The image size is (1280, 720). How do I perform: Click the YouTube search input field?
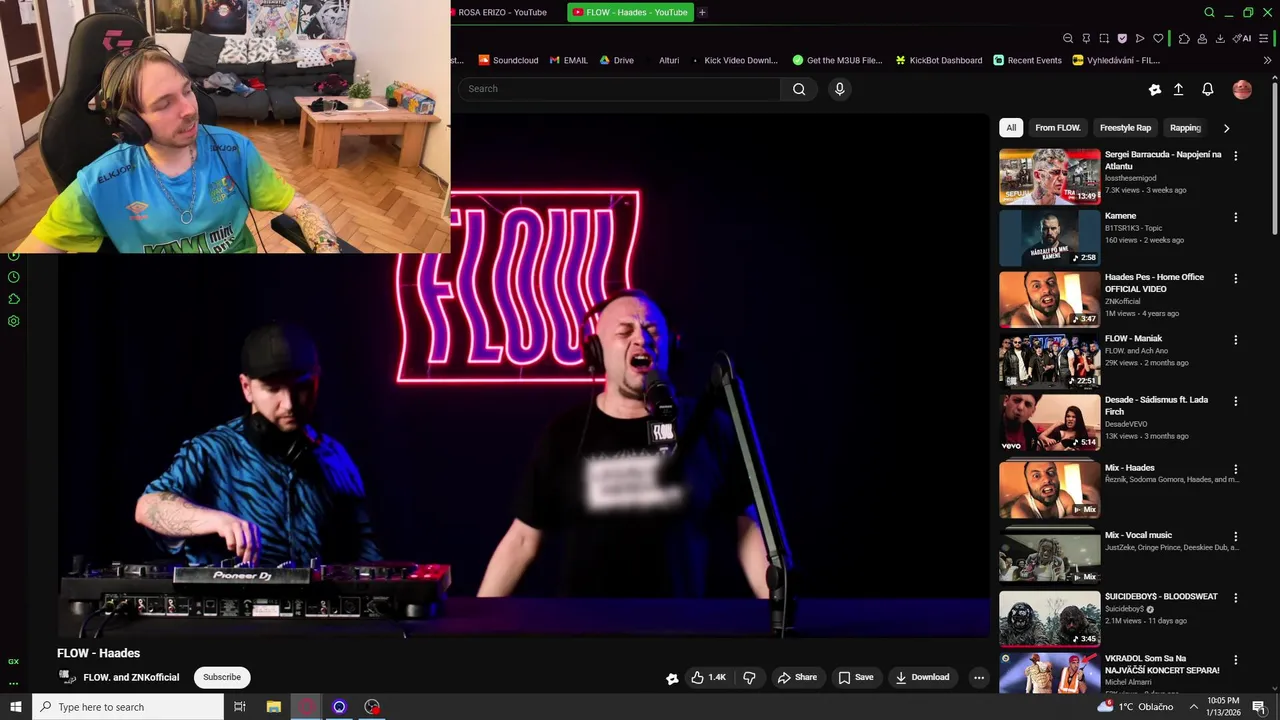click(x=620, y=89)
